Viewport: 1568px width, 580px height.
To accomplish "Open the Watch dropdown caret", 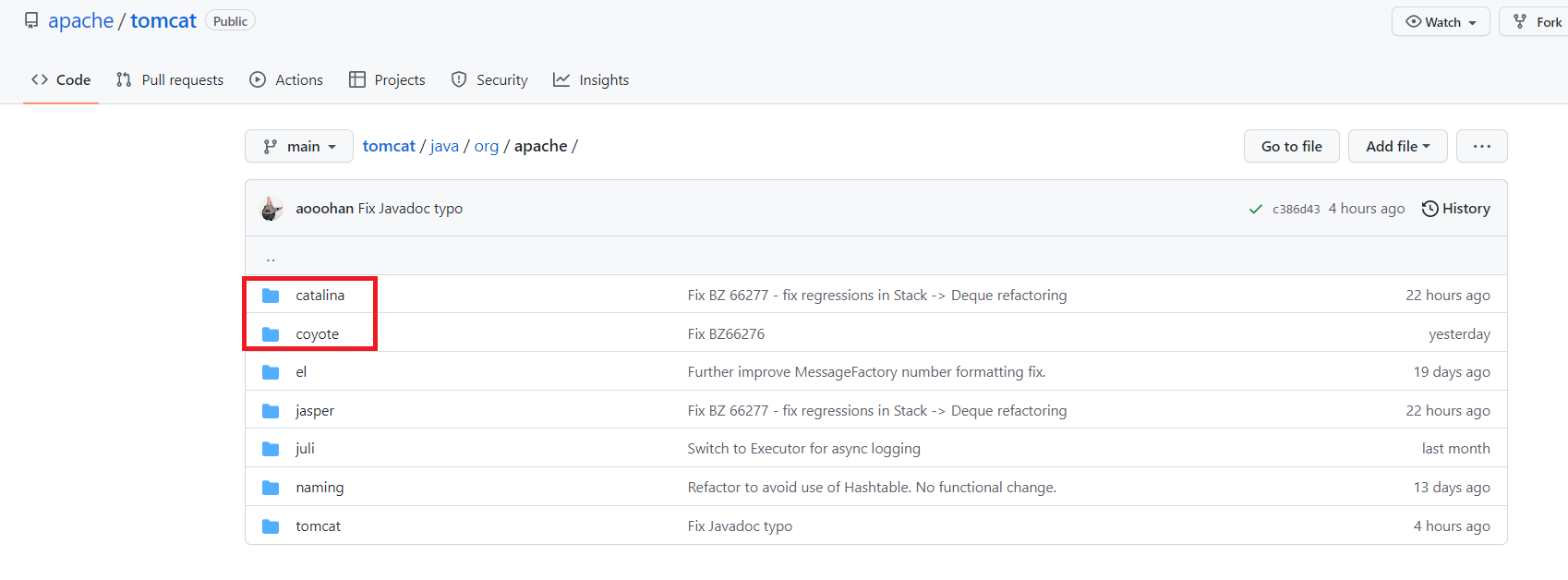I will pos(1472,23).
